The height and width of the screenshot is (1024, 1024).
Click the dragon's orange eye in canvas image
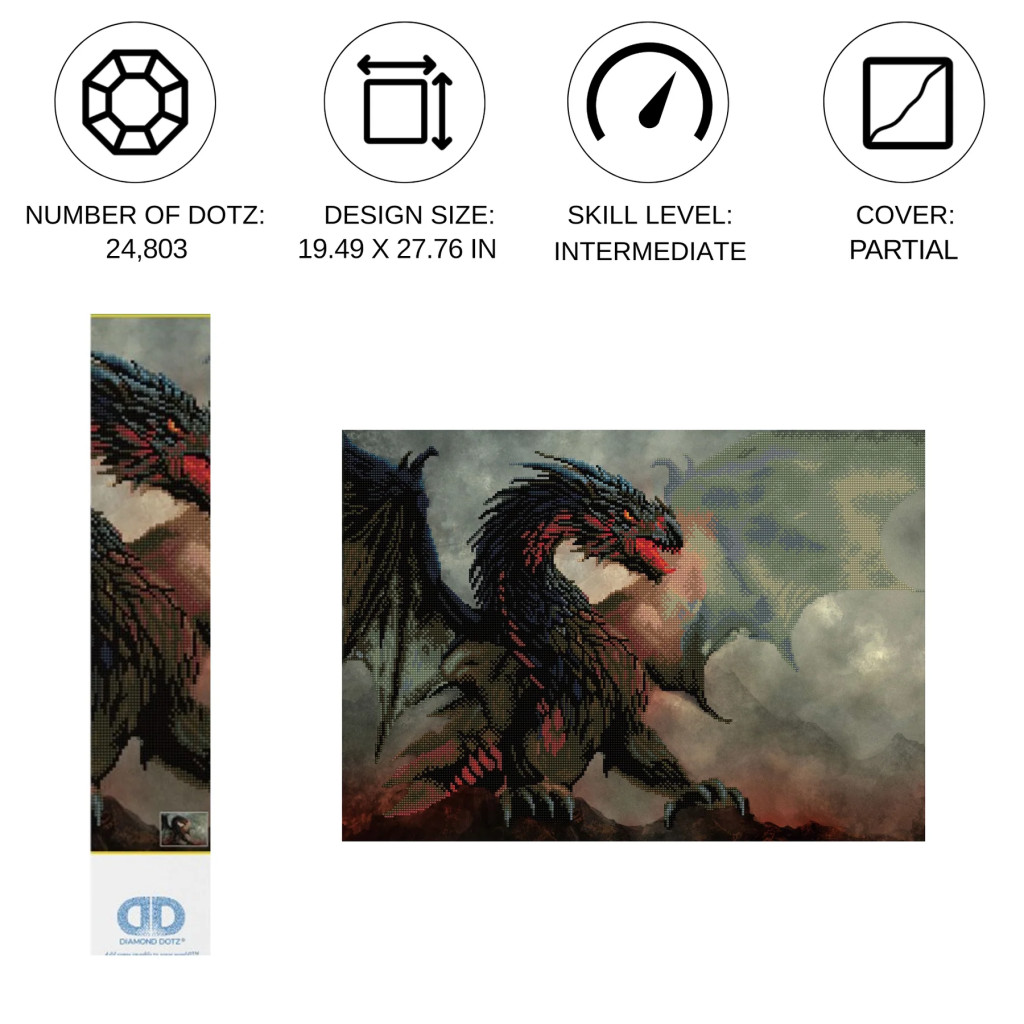click(628, 517)
